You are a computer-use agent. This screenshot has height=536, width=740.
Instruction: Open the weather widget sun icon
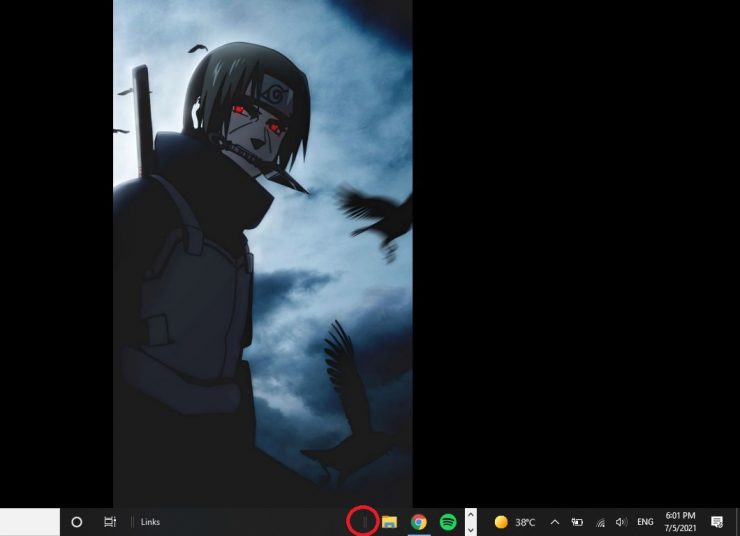pos(501,522)
